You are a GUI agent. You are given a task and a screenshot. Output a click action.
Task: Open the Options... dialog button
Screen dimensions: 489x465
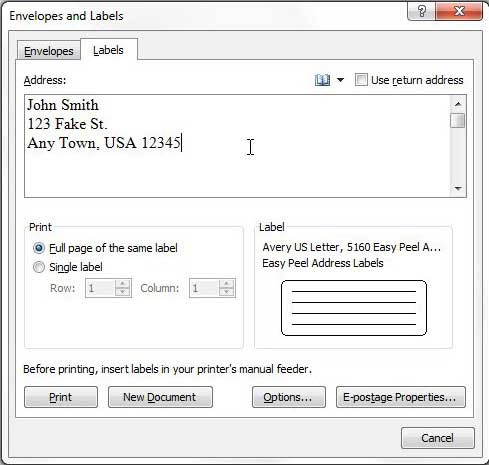click(289, 397)
